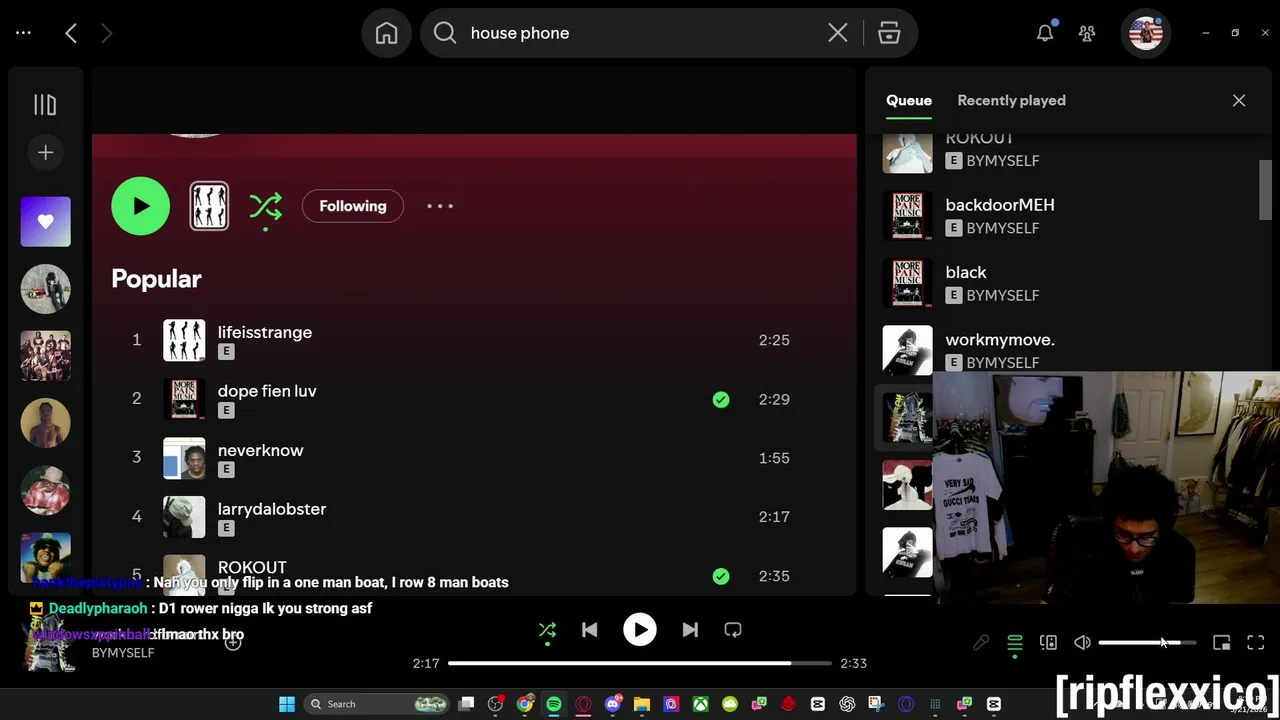Viewport: 1280px width, 720px height.
Task: Open Liked Songs in the sidebar
Action: click(x=46, y=222)
